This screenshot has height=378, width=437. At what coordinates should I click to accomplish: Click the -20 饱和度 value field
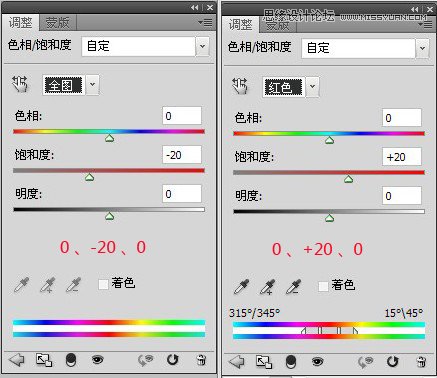(182, 155)
